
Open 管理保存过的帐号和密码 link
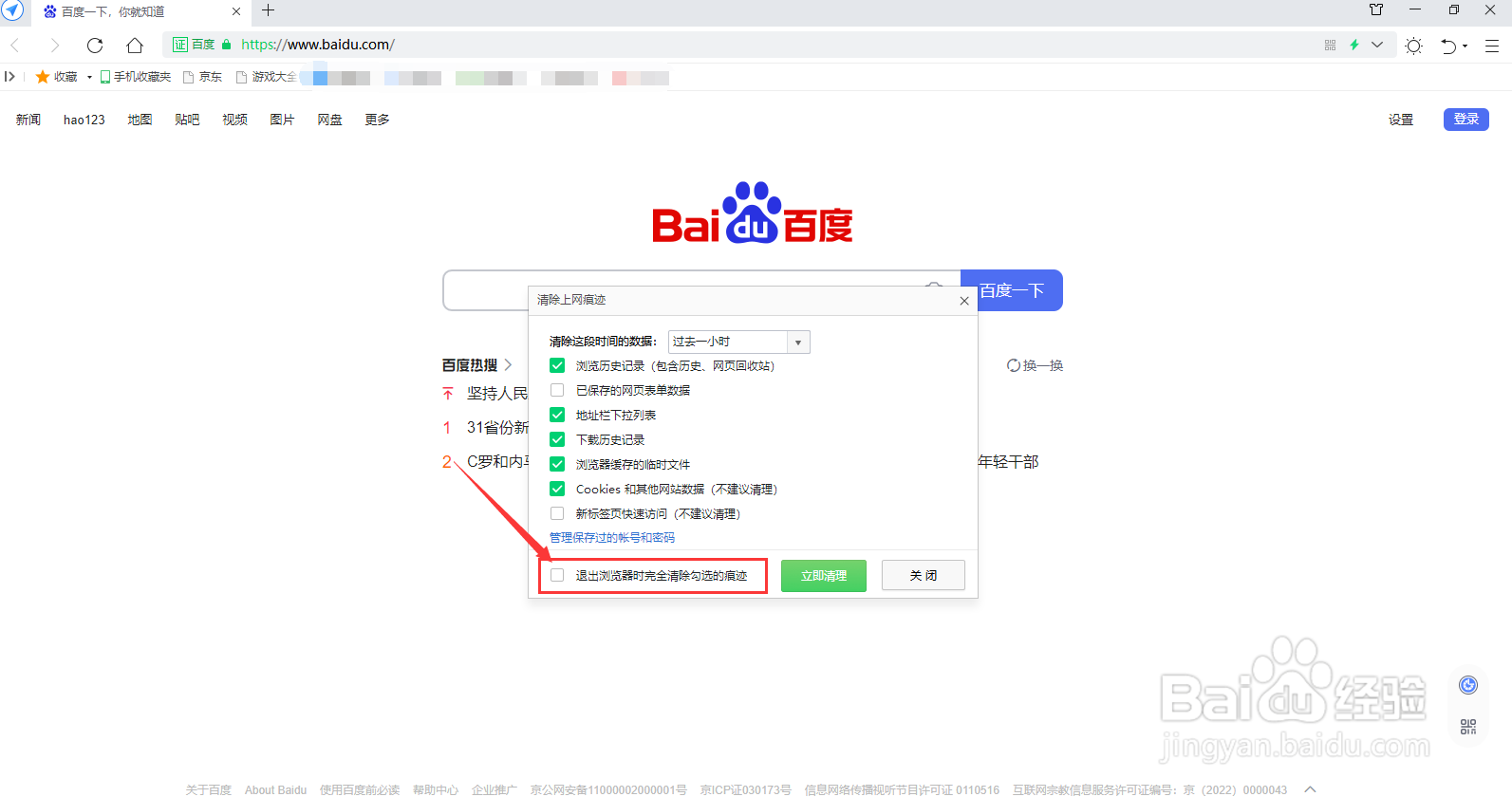coord(612,538)
